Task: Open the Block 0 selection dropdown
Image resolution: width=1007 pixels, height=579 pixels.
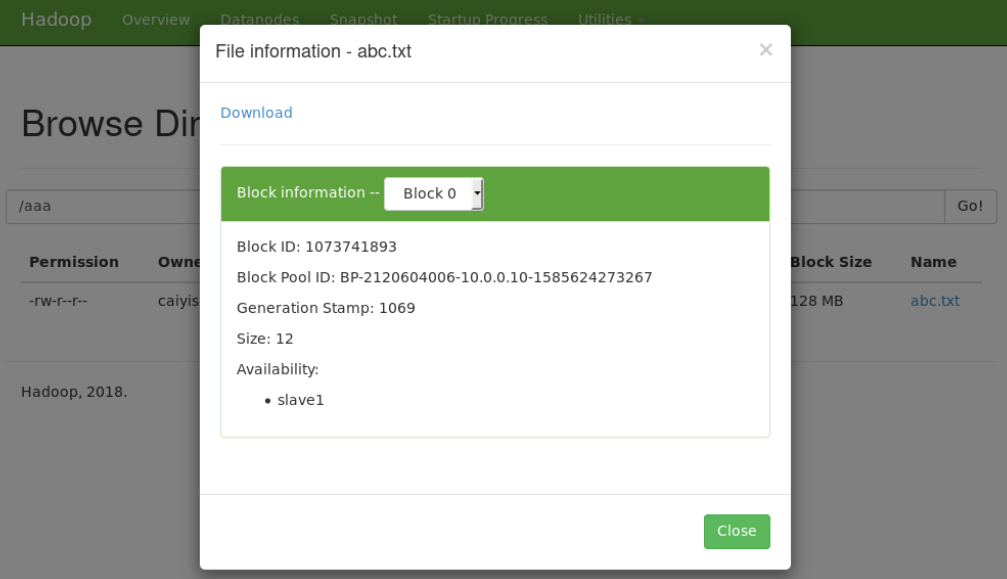Action: 433,194
